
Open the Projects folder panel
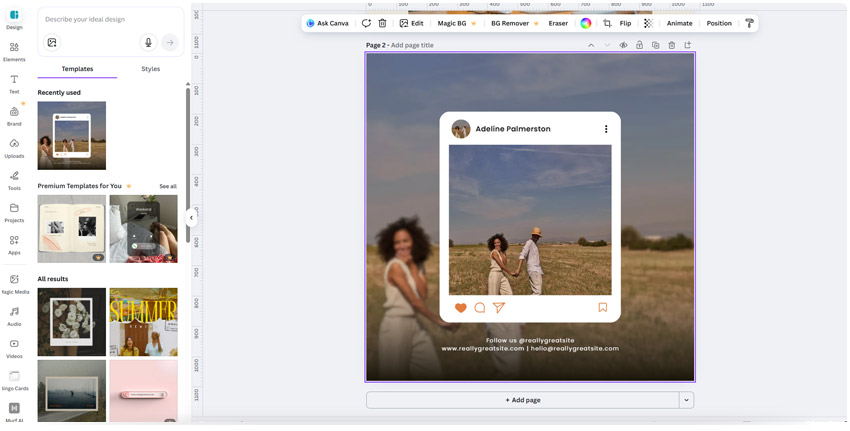click(14, 213)
